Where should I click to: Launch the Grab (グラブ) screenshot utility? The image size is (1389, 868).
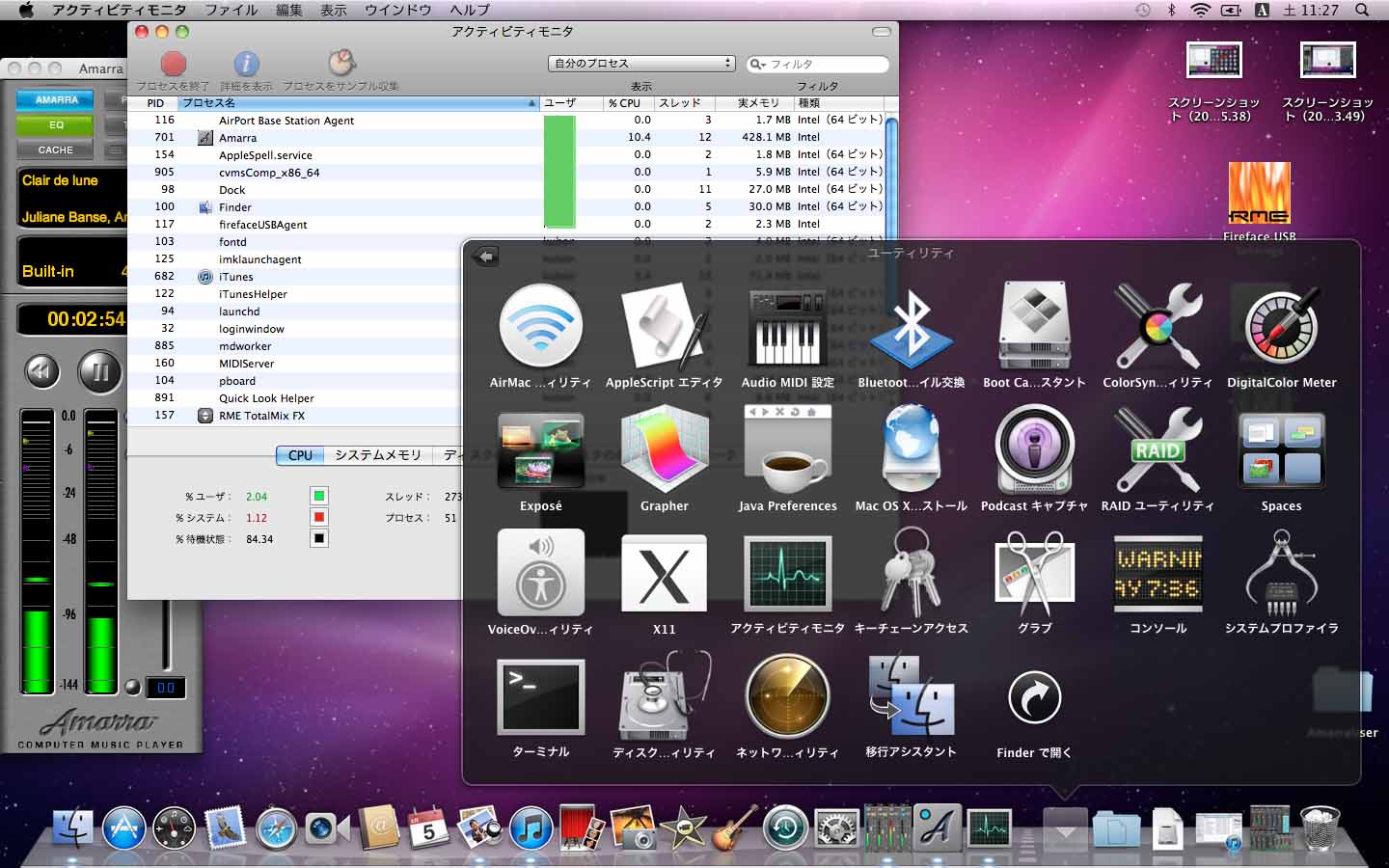pyautogui.click(x=1034, y=573)
